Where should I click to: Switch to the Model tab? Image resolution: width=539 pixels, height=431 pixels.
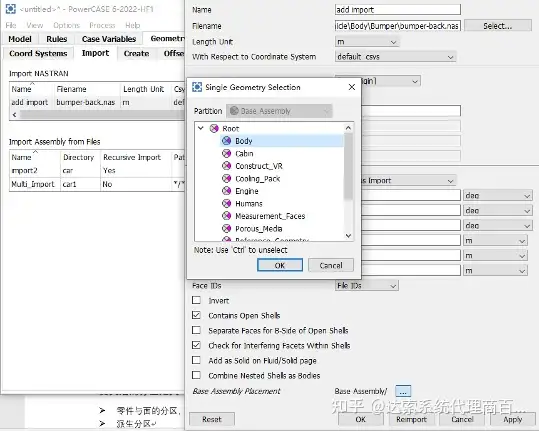pyautogui.click(x=20, y=39)
